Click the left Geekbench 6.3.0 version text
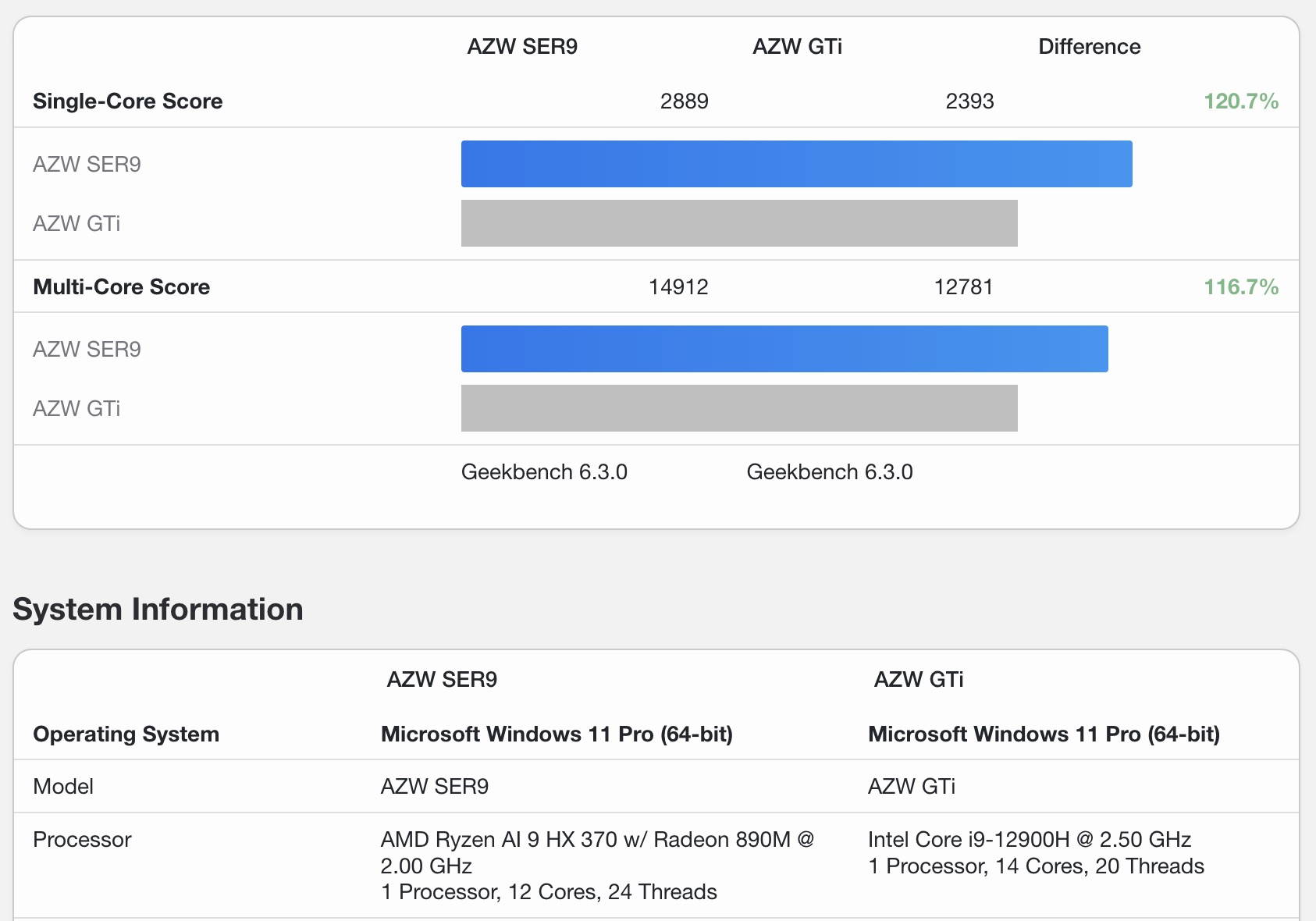1316x921 pixels. (x=544, y=472)
